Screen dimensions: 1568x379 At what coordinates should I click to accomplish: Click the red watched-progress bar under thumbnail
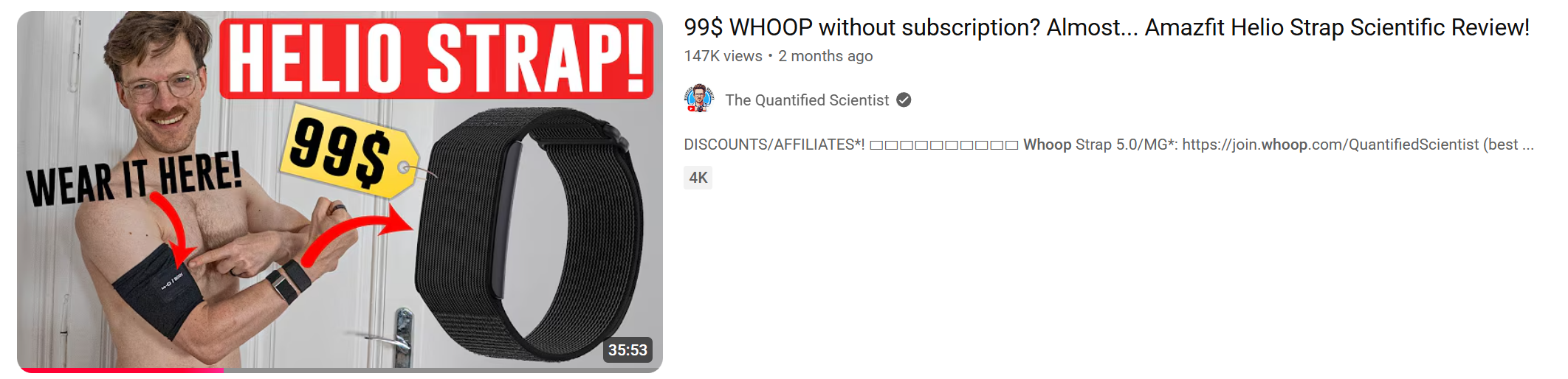tap(121, 370)
